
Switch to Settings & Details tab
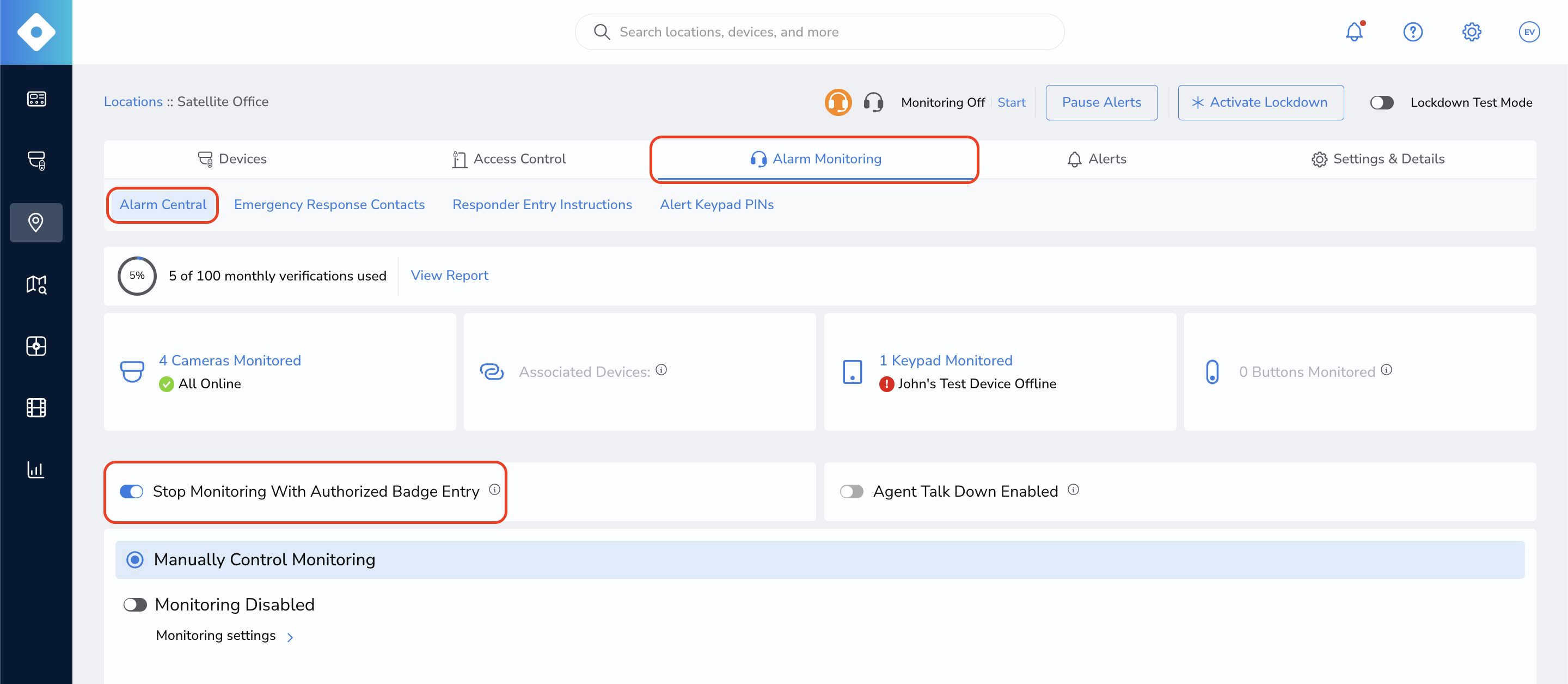pyautogui.click(x=1377, y=159)
